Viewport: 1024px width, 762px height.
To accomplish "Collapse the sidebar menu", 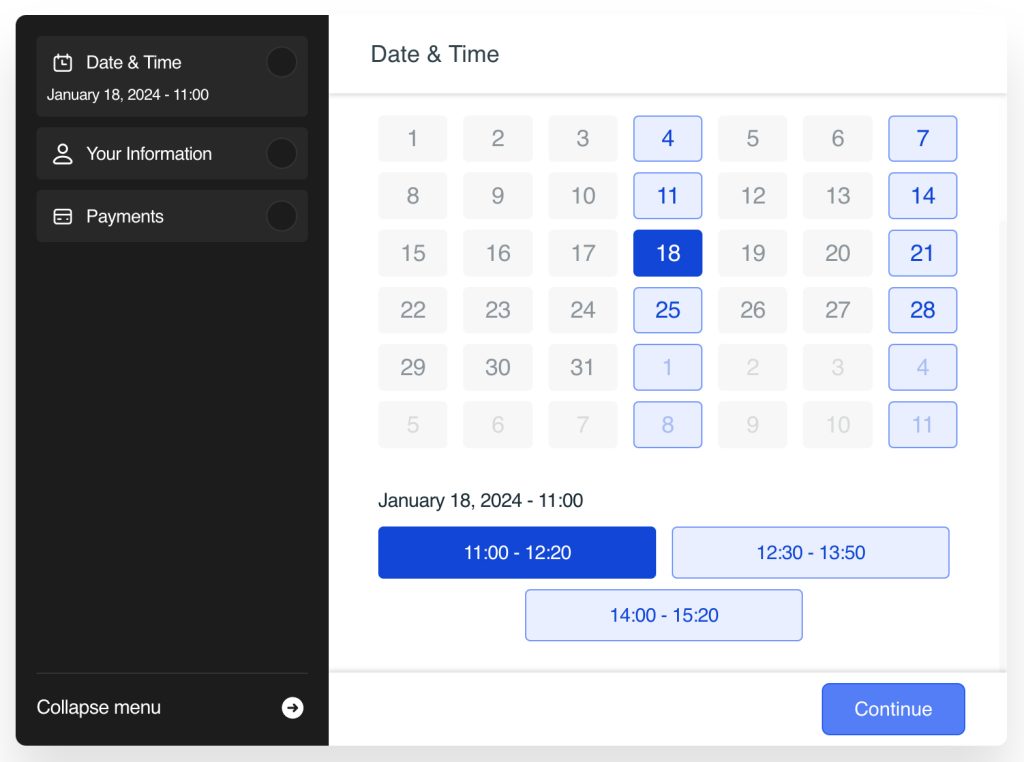I will coord(99,708).
